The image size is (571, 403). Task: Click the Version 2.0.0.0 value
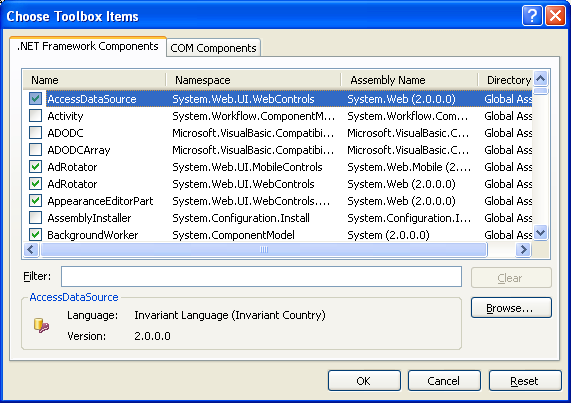[152, 336]
